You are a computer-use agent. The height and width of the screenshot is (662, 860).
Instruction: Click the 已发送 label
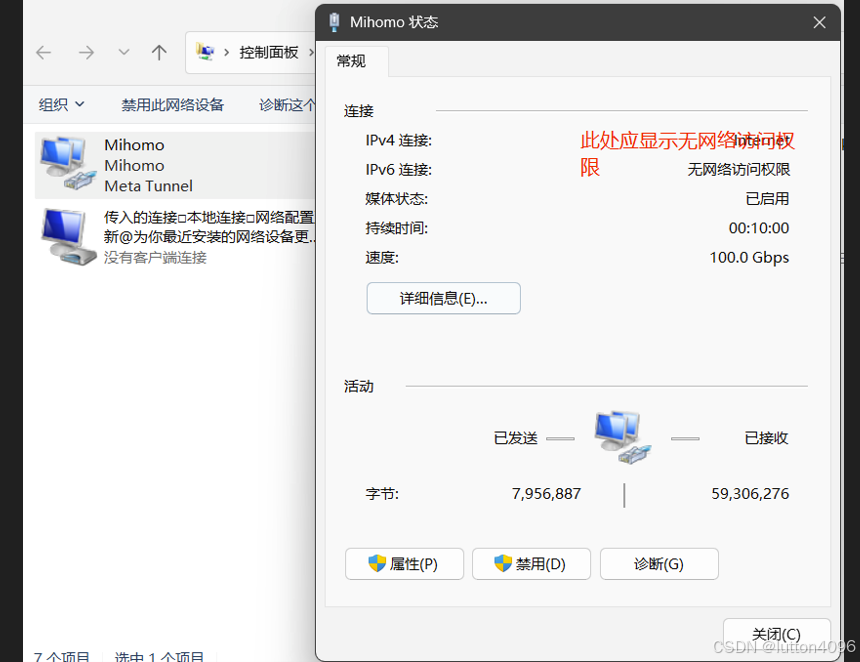[x=516, y=438]
